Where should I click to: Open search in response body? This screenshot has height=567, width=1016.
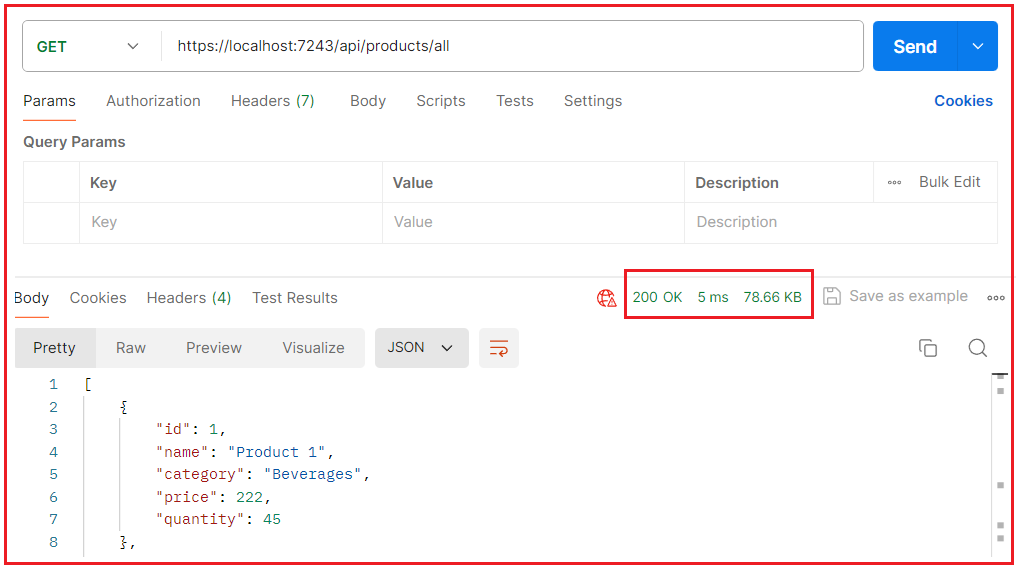(x=978, y=348)
